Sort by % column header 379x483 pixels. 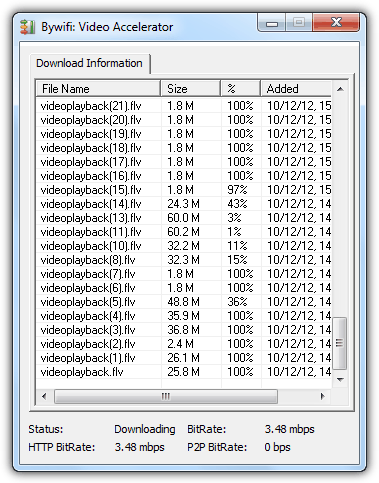(240, 89)
